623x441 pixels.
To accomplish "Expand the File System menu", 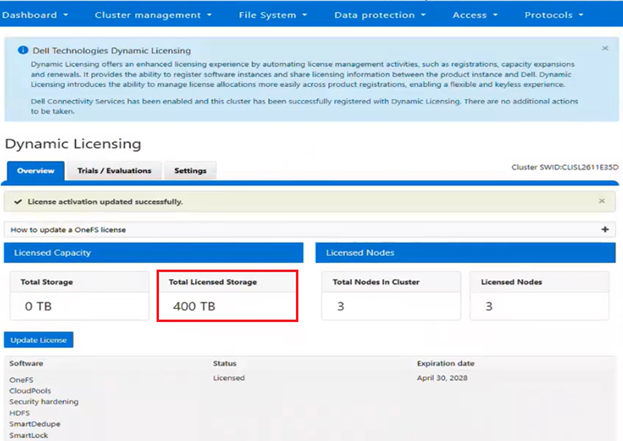I will (273, 15).
